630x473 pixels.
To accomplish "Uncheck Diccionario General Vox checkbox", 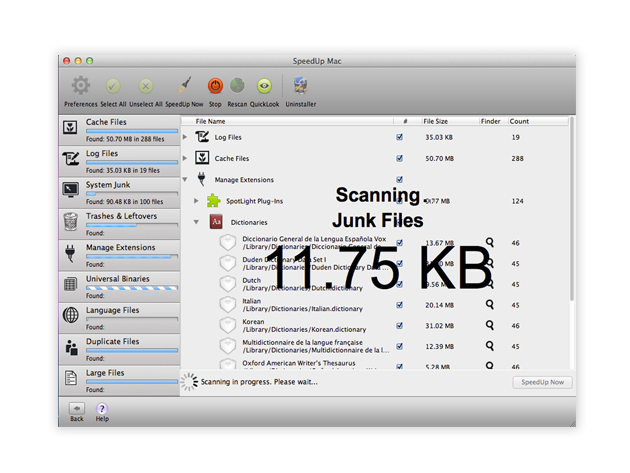I will click(x=399, y=243).
